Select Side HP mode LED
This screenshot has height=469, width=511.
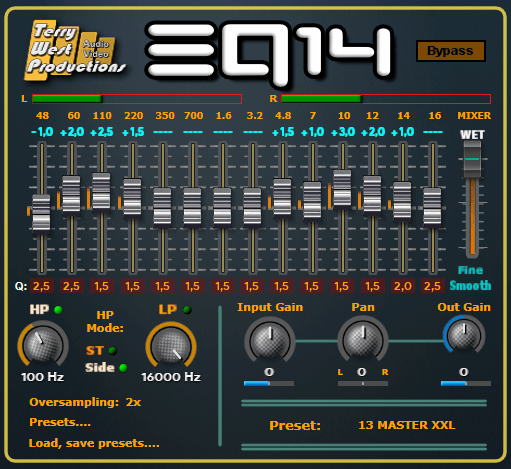(x=123, y=368)
